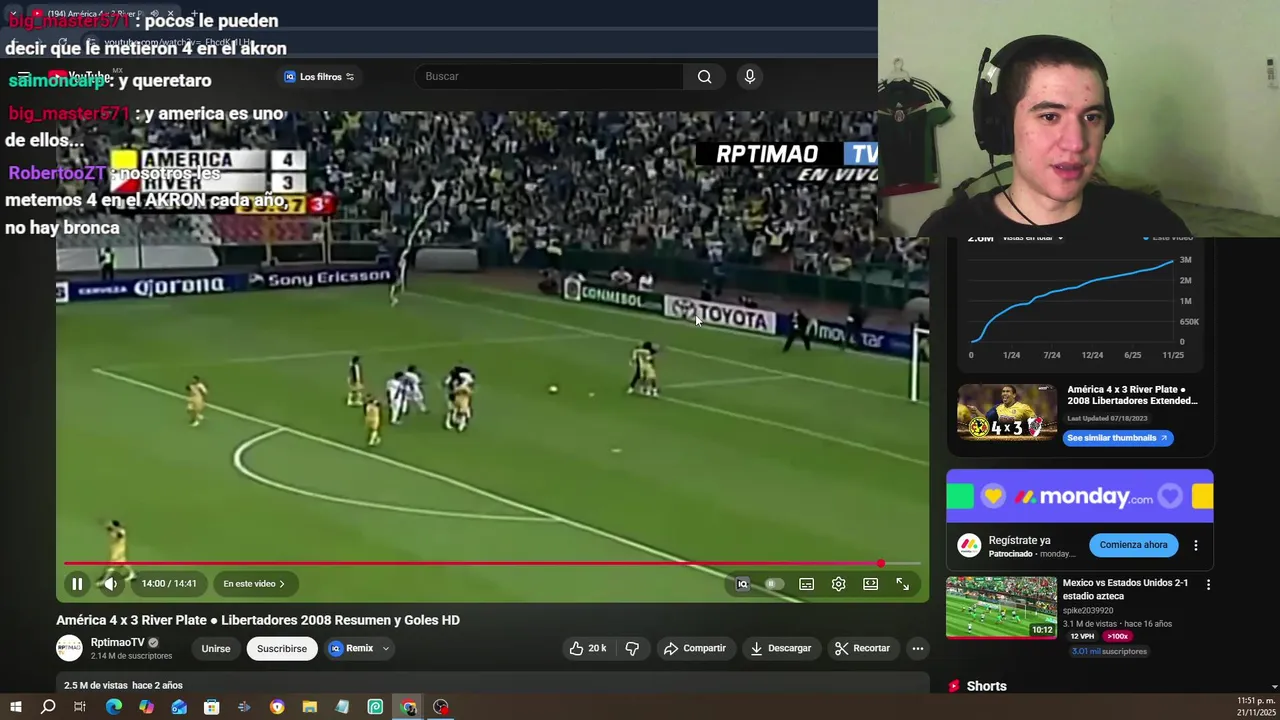Click the YouTube search magnifier button
The image size is (1280, 720).
tap(705, 77)
